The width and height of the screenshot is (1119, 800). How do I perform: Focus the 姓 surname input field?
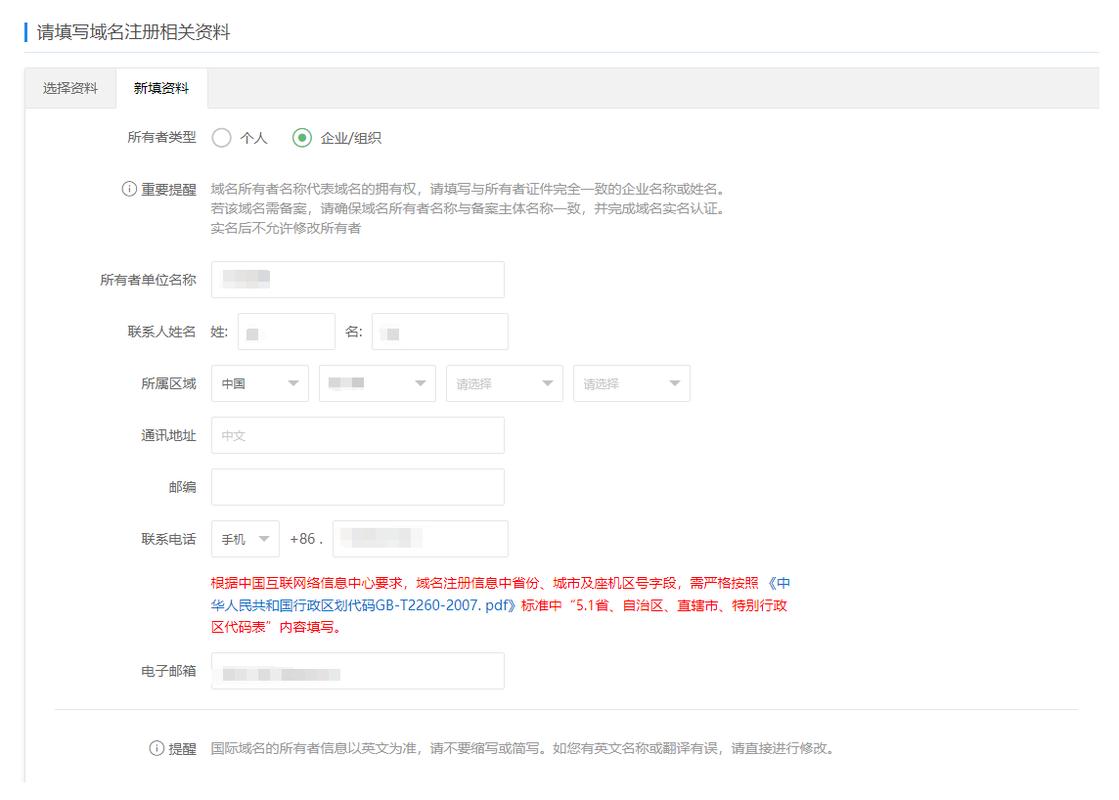click(x=286, y=332)
